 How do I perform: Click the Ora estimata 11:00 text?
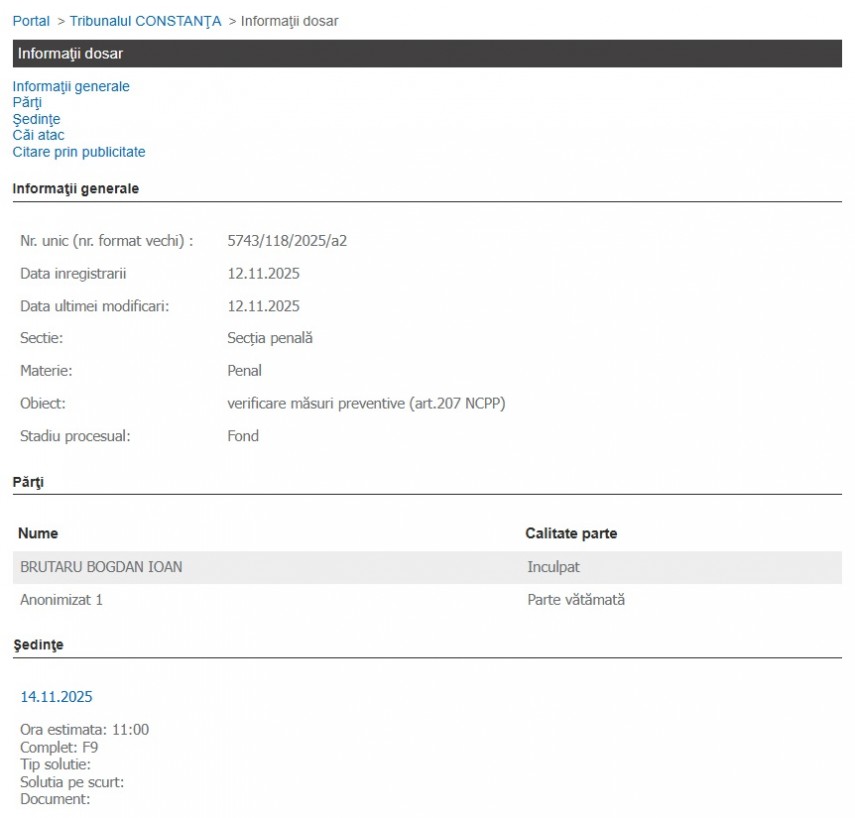point(84,730)
